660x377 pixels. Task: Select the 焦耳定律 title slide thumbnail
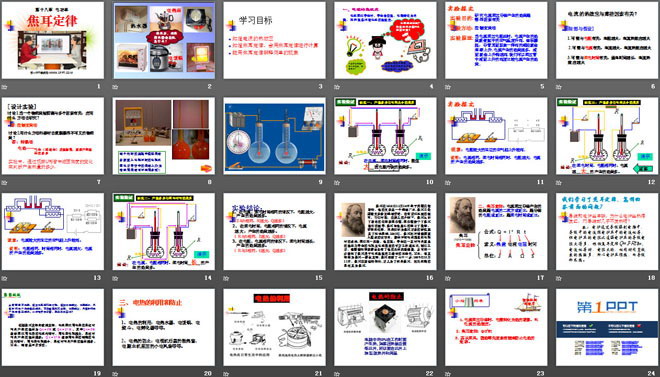click(x=53, y=40)
